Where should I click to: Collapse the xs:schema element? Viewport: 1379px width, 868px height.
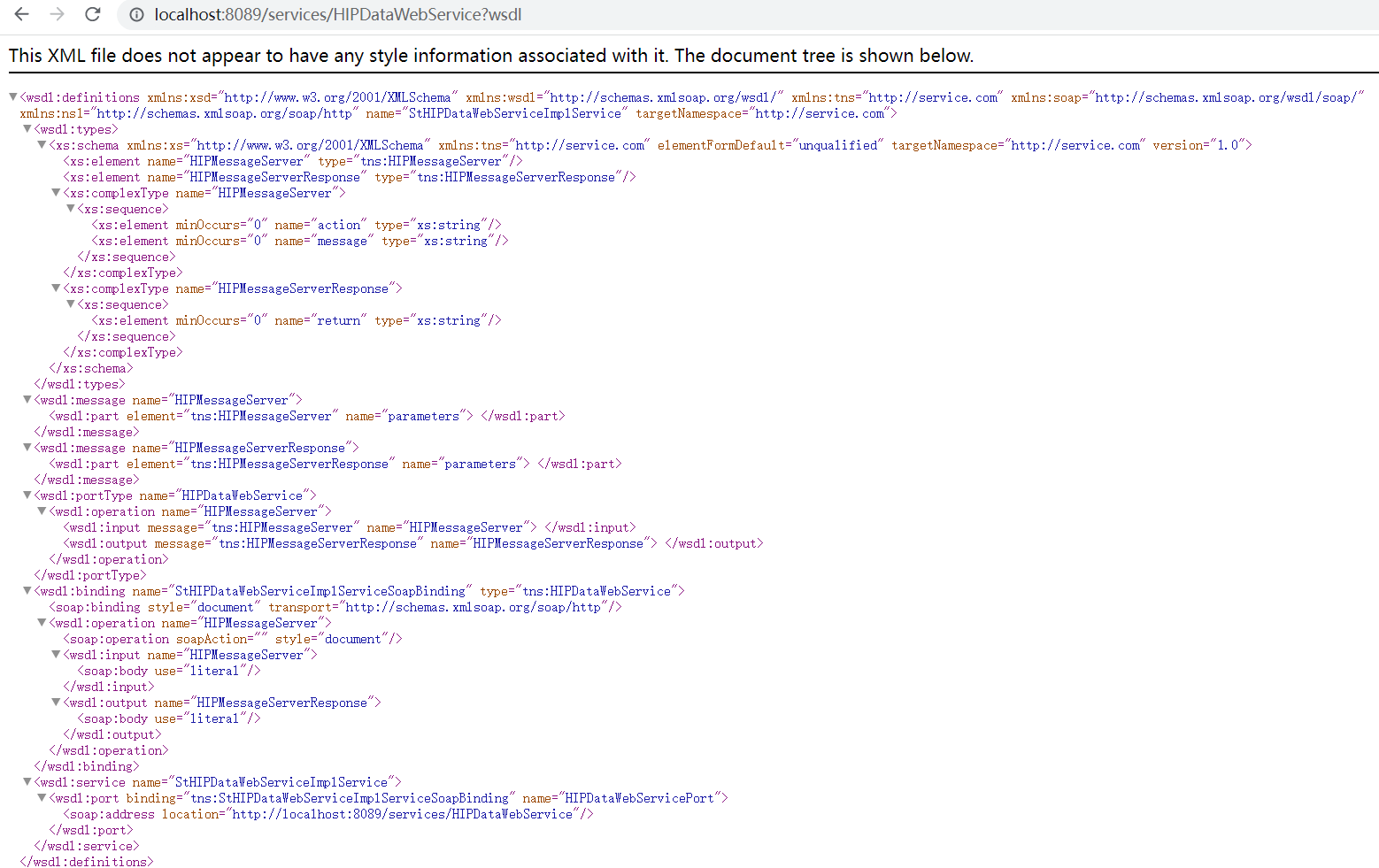pyautogui.click(x=41, y=144)
